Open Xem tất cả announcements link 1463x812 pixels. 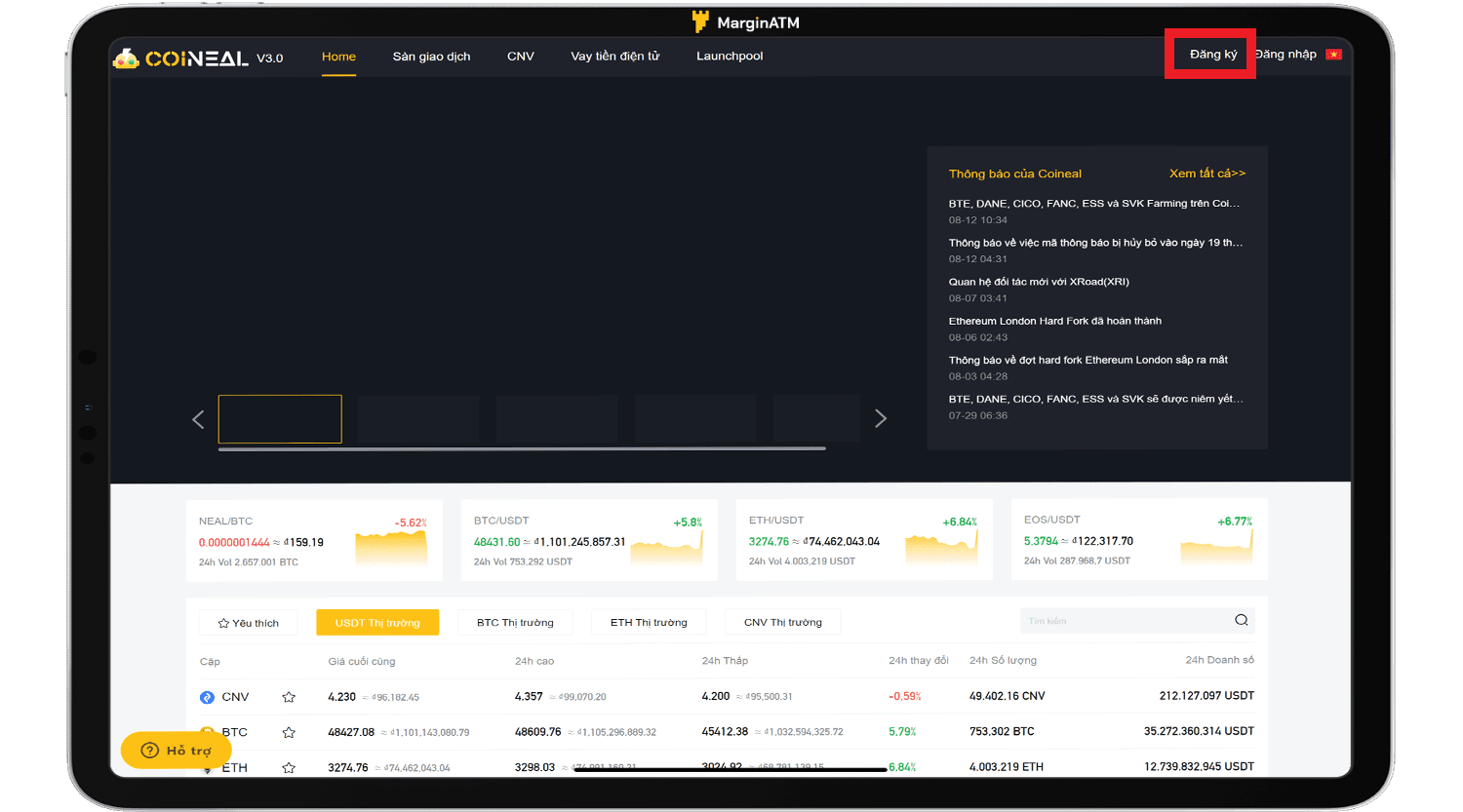click(x=1207, y=174)
